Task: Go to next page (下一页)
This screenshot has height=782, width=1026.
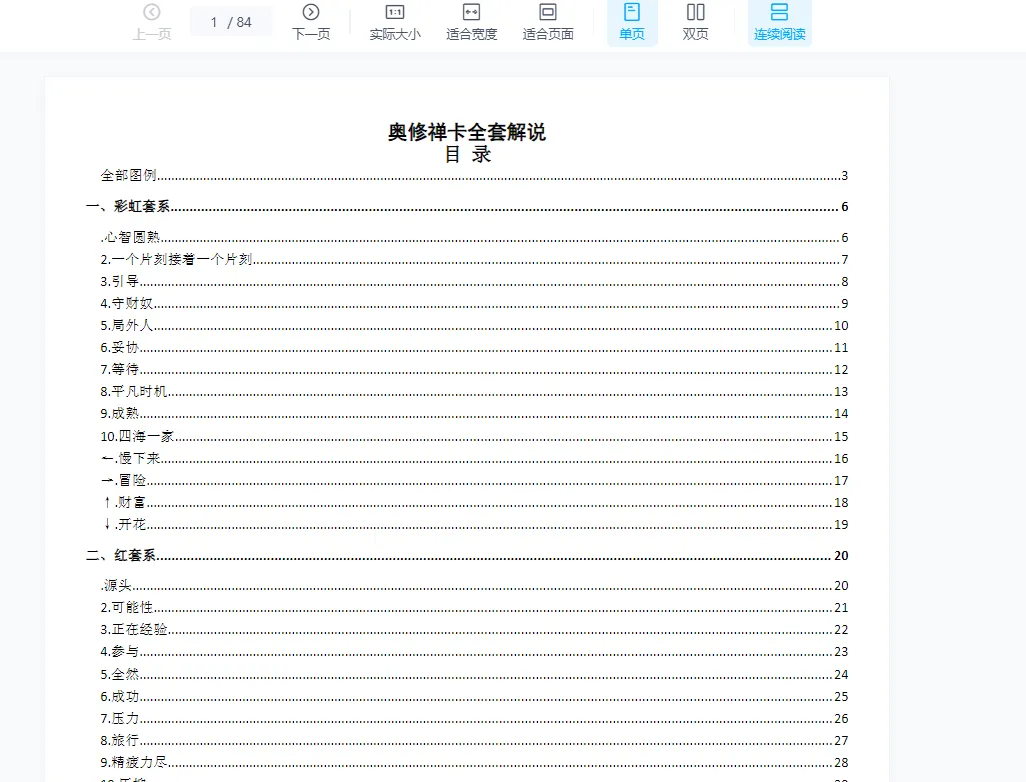Action: pyautogui.click(x=311, y=22)
